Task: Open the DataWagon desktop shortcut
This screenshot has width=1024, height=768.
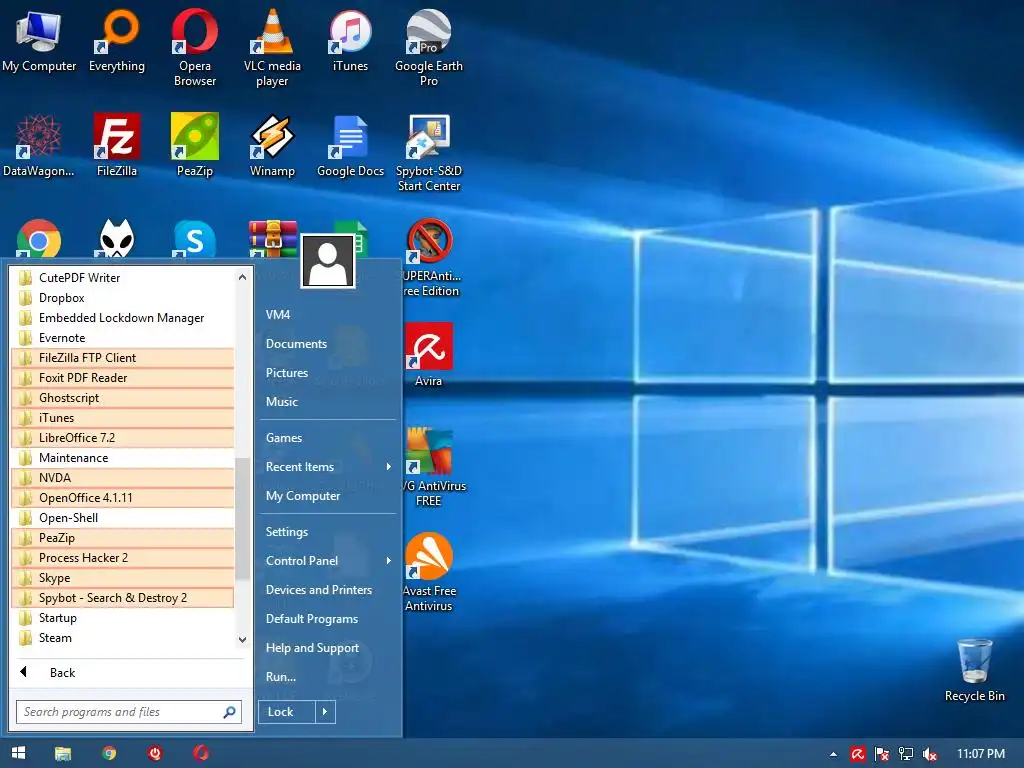Action: pyautogui.click(x=39, y=145)
